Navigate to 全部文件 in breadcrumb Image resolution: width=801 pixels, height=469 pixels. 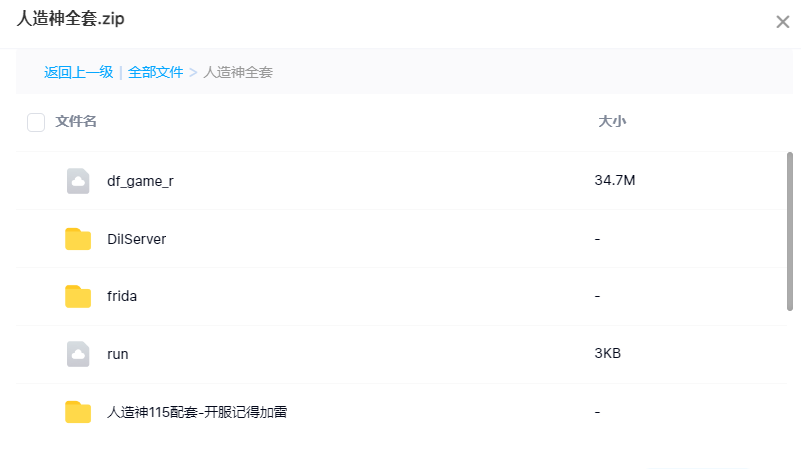coord(155,72)
